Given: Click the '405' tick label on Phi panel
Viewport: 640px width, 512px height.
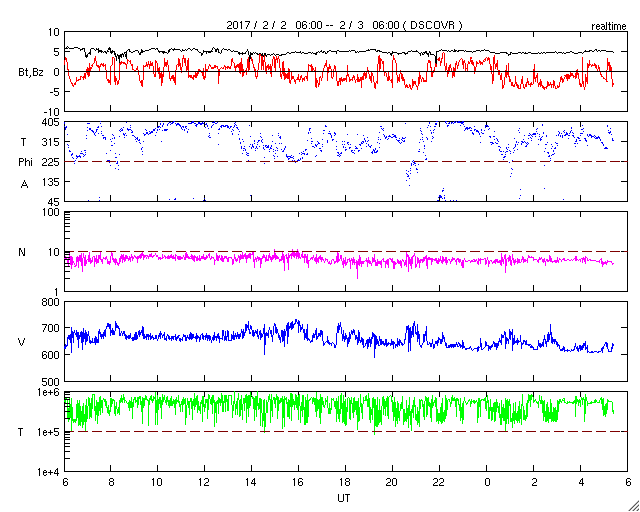Looking at the screenshot, I should tap(51, 122).
